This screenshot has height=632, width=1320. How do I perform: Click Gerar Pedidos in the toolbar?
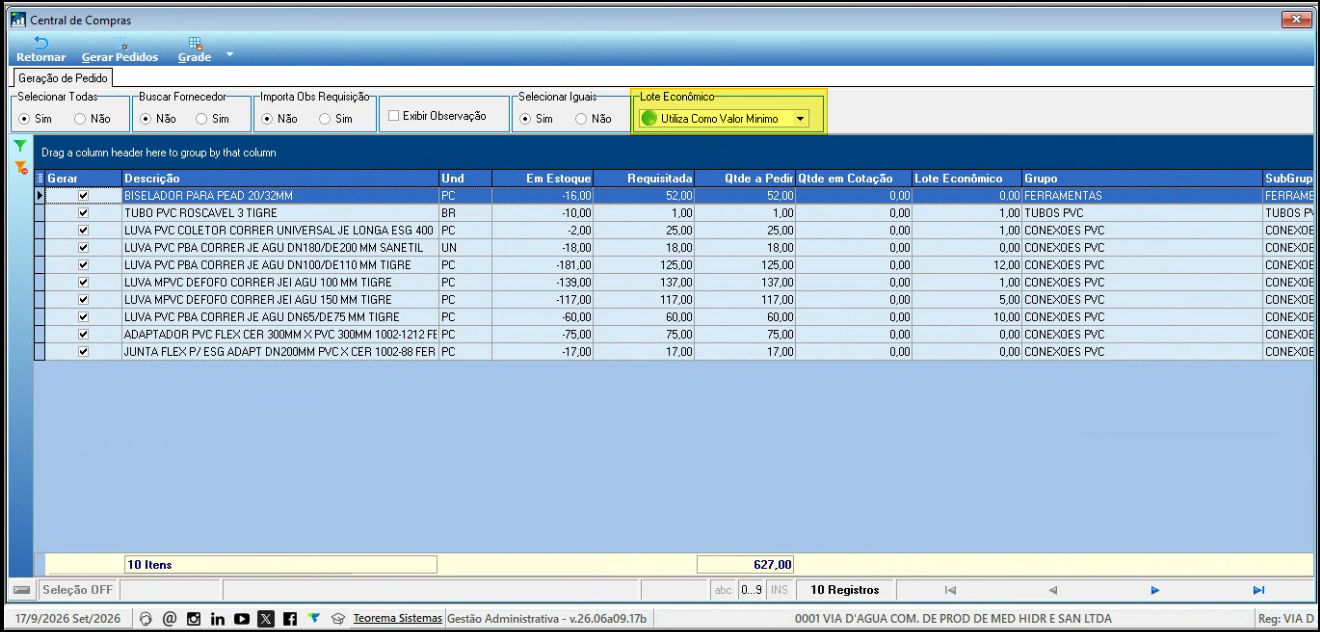click(120, 50)
